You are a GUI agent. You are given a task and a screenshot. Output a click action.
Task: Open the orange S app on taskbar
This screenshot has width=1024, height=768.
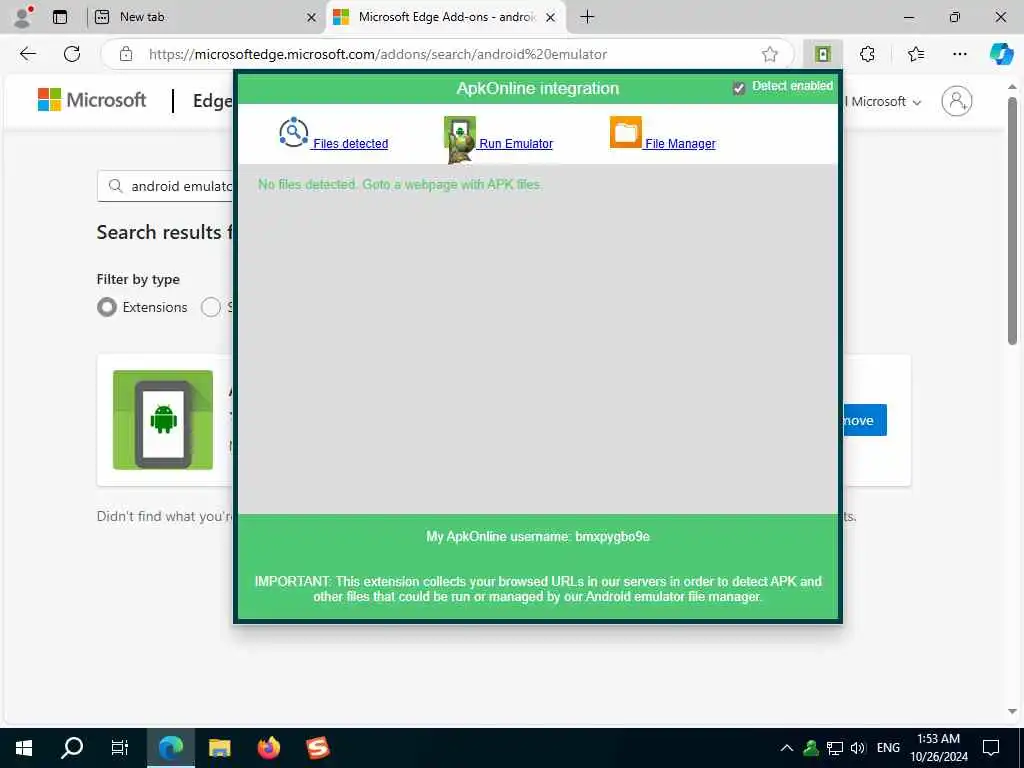[x=317, y=748]
